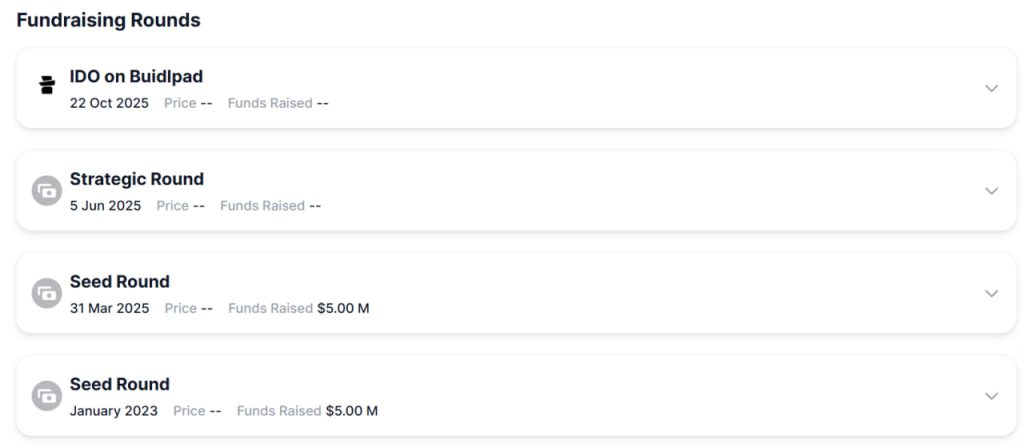Image resolution: width=1024 pixels, height=444 pixels.
Task: Click the 31 Mar 2025 Seed Round icon
Action: tap(46, 293)
